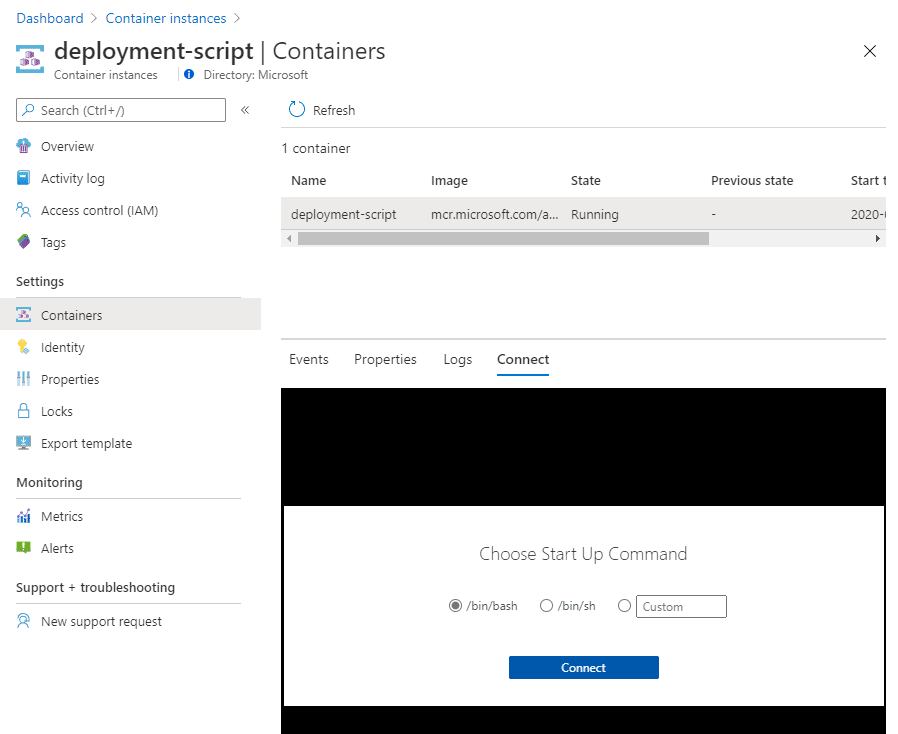Click the Container instances breadcrumb link

pyautogui.click(x=166, y=18)
